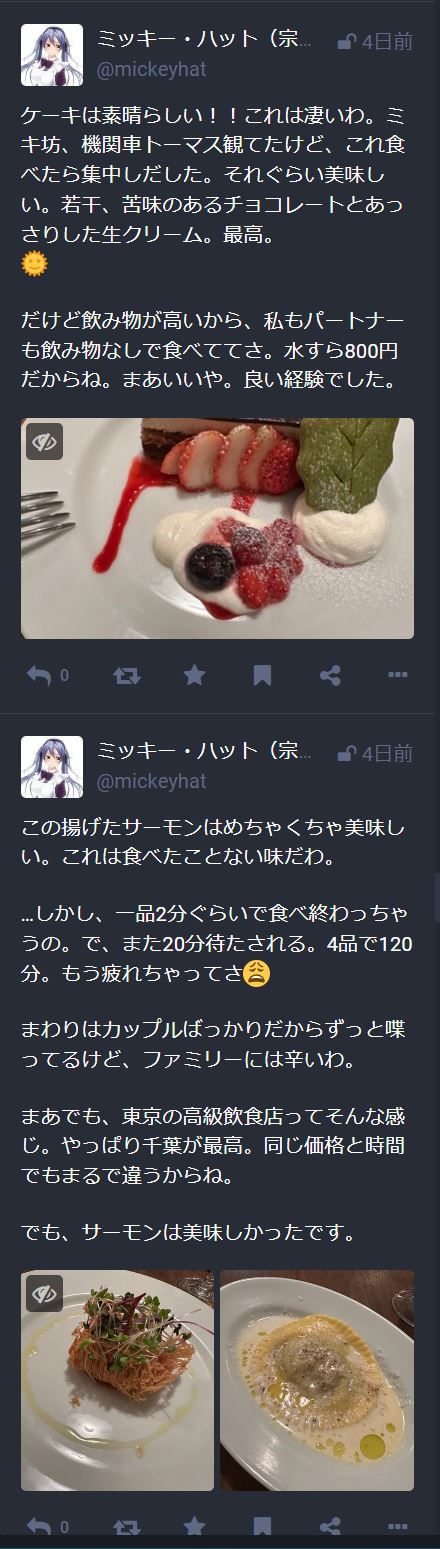
Task: Hide salmon photos with eye toggle
Action: (44, 1293)
